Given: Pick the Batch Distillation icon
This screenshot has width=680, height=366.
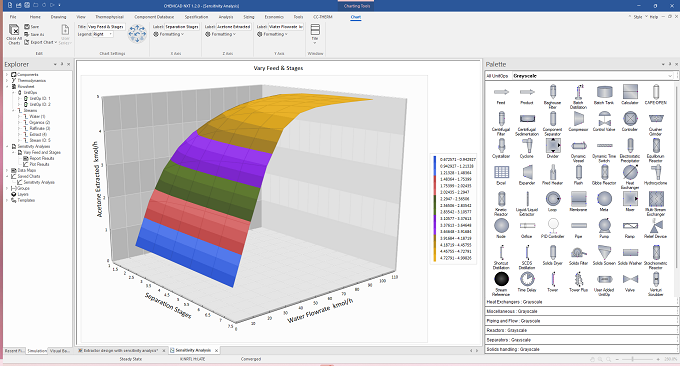Looking at the screenshot, I should click(579, 92).
